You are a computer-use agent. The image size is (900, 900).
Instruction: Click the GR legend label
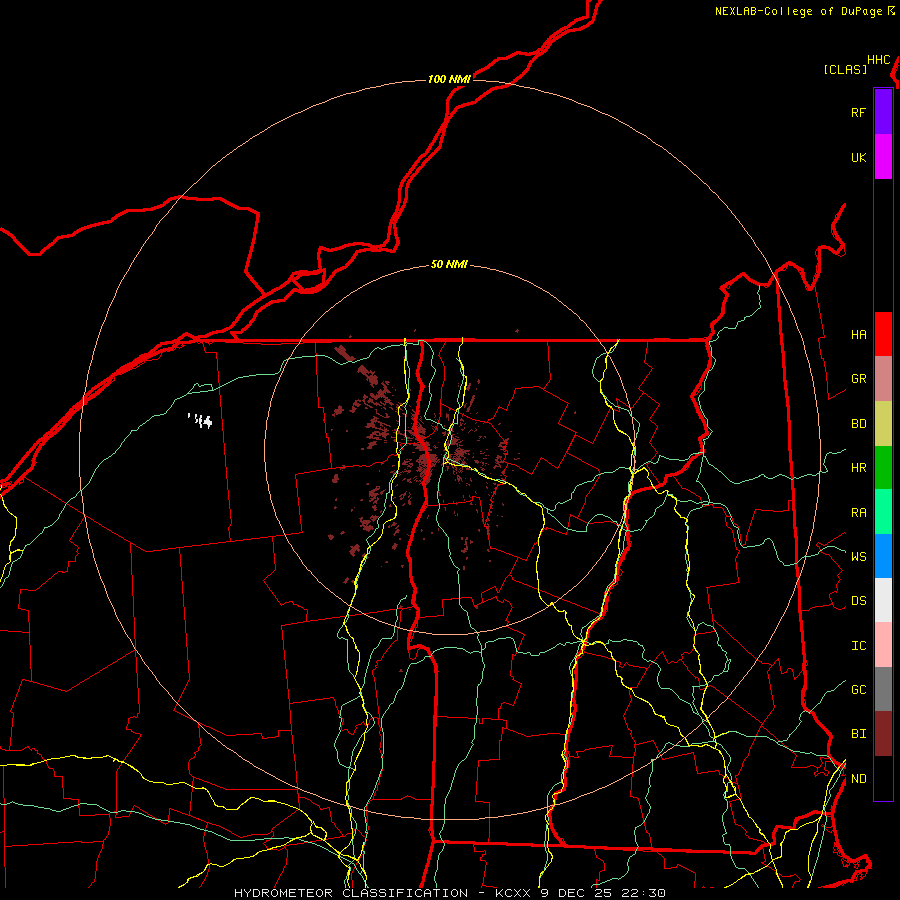pos(858,379)
